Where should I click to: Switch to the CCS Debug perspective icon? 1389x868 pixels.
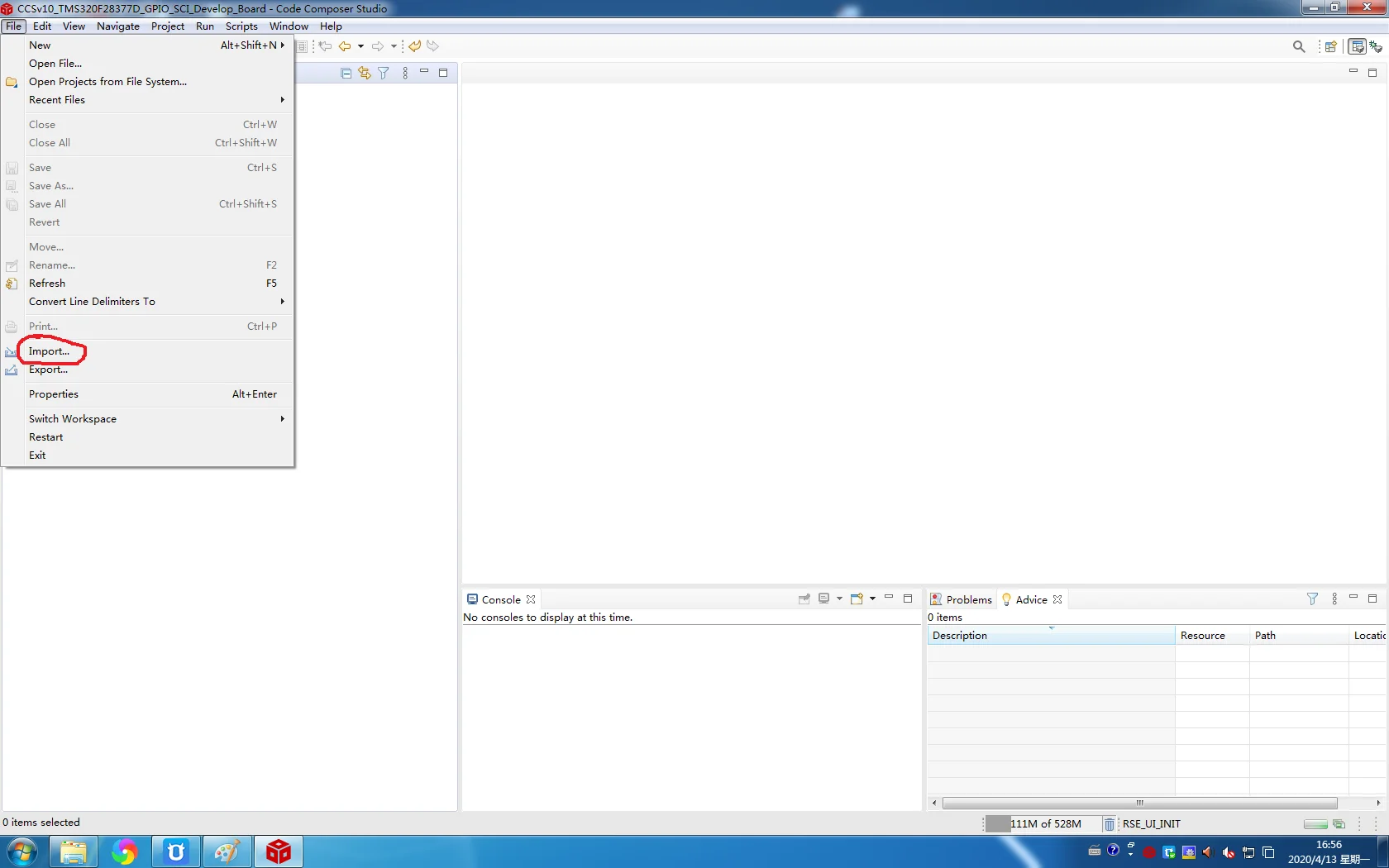click(1376, 46)
